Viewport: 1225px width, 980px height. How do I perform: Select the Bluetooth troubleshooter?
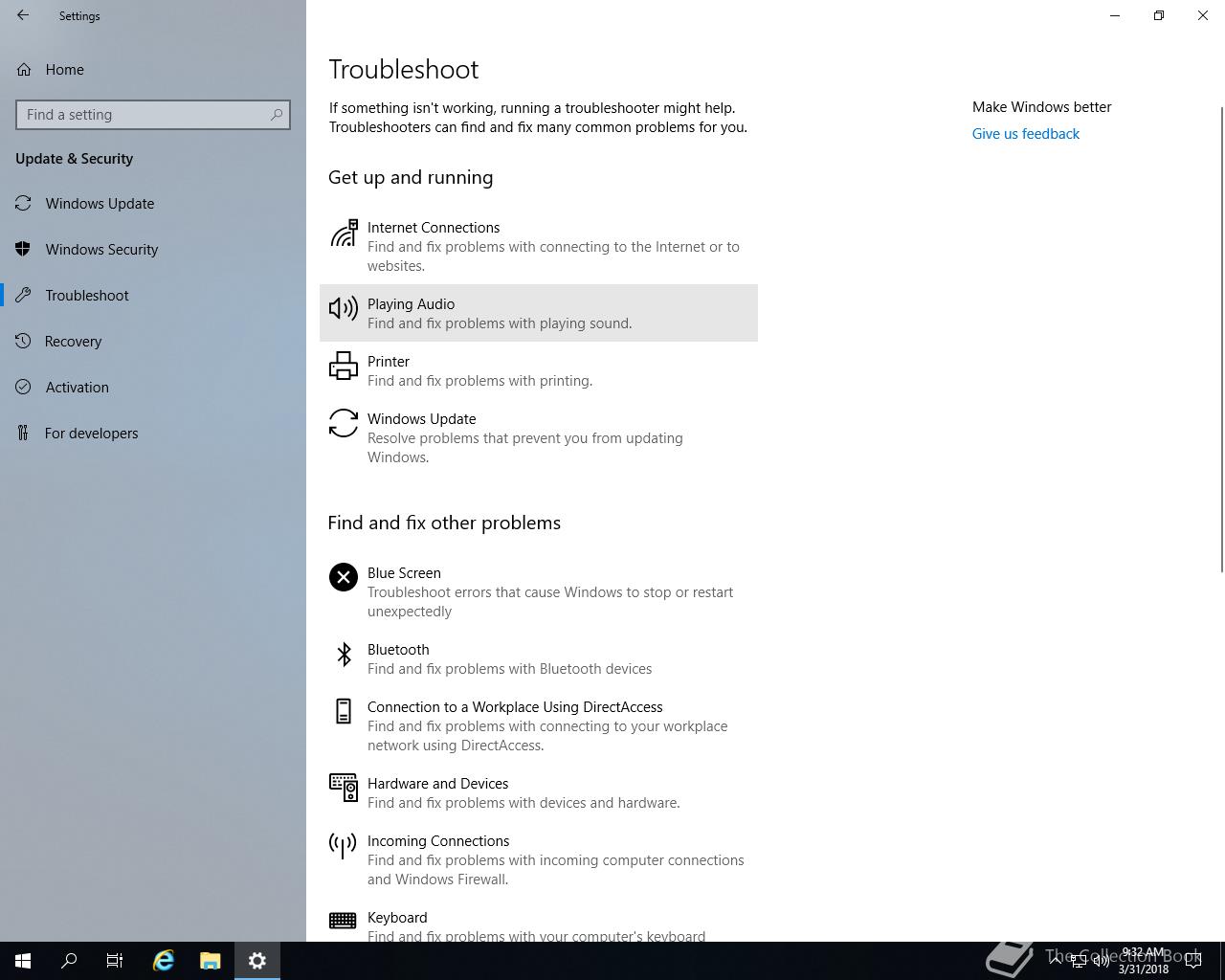tap(539, 658)
